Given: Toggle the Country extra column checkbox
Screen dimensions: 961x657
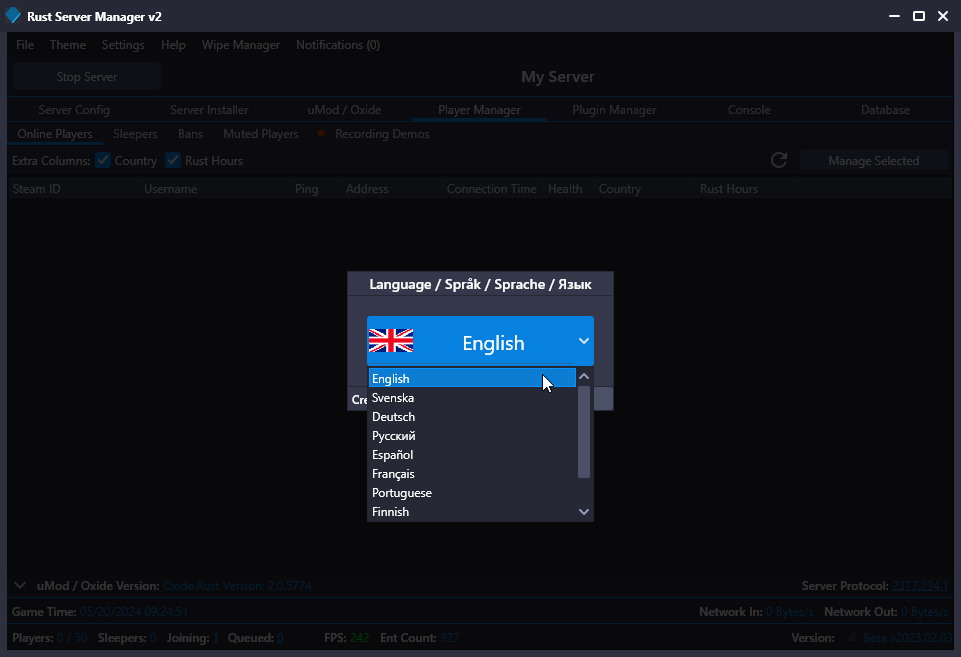Looking at the screenshot, I should (103, 160).
